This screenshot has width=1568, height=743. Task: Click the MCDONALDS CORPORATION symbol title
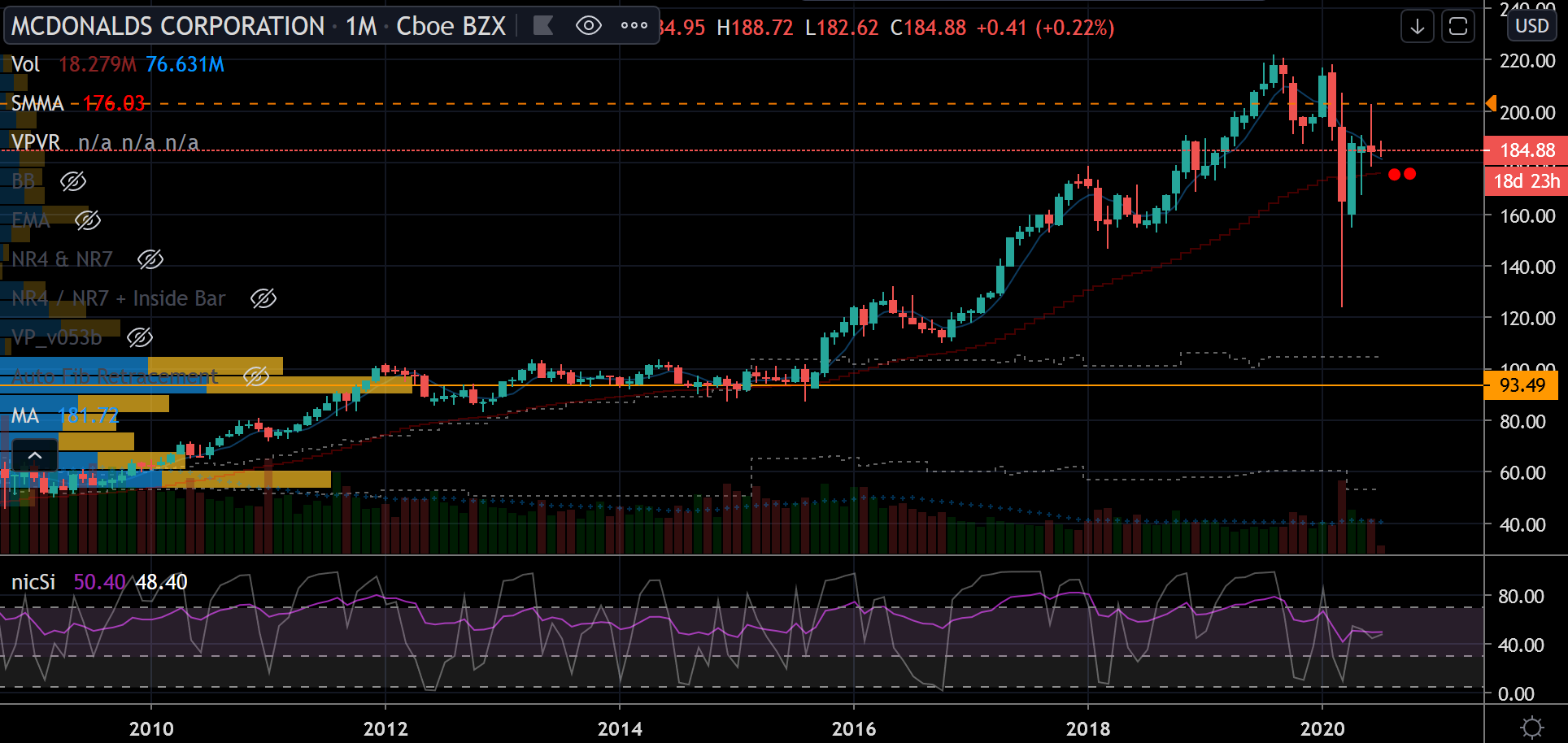pyautogui.click(x=168, y=26)
